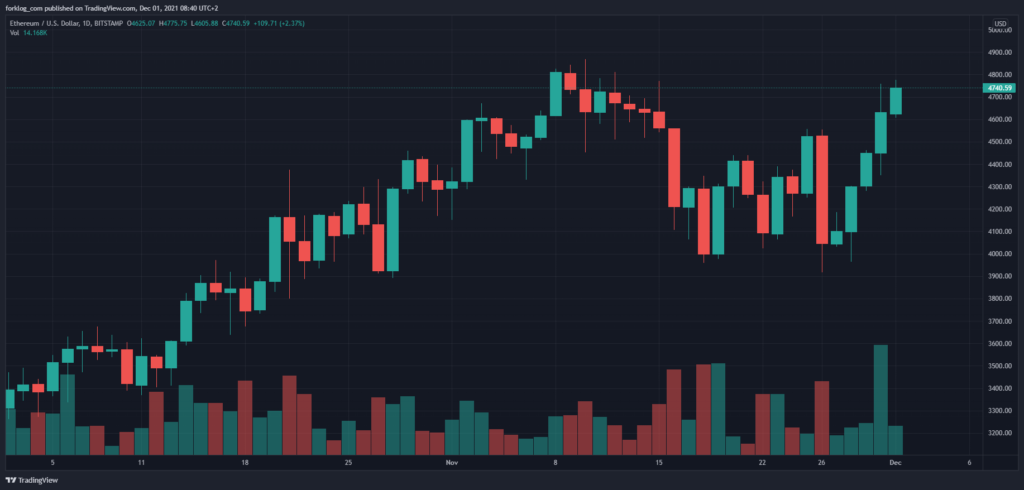Click the 4000.00 price scale label
This screenshot has height=490, width=1024.
pos(999,254)
